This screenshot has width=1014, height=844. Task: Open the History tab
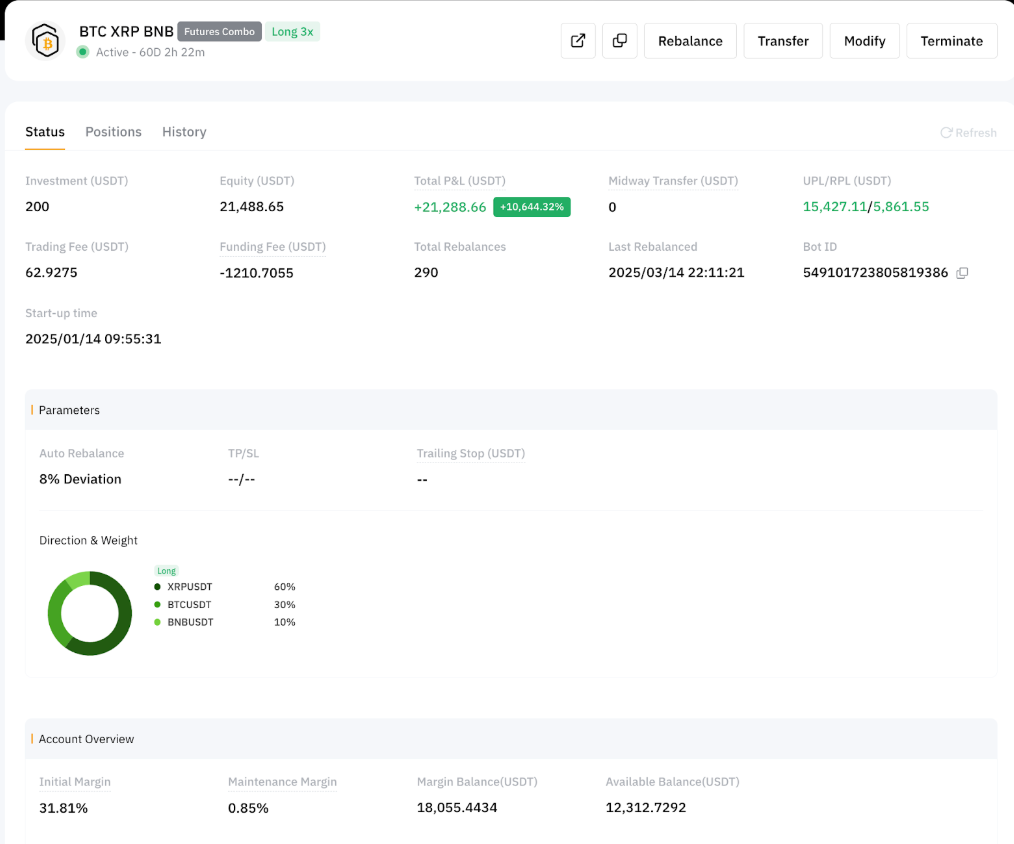point(184,132)
